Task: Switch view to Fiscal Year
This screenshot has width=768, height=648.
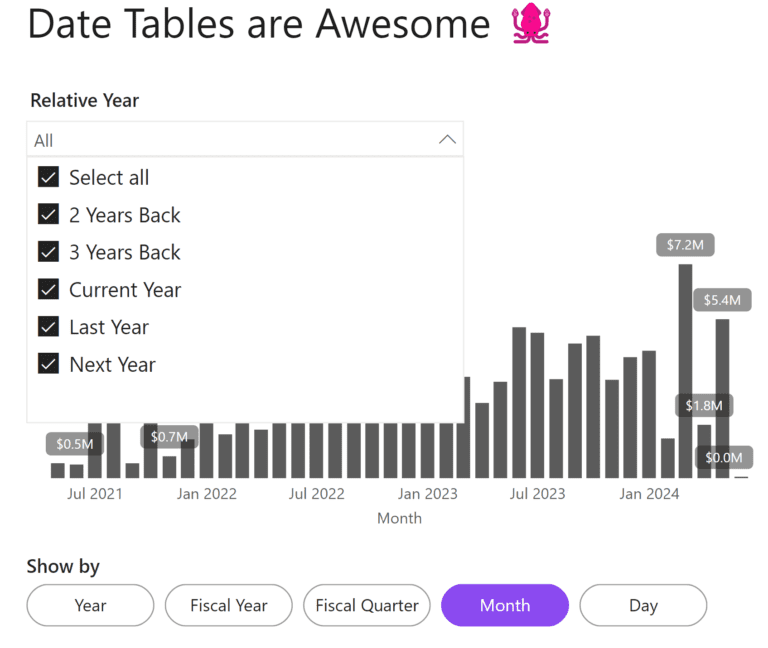Action: click(x=228, y=605)
